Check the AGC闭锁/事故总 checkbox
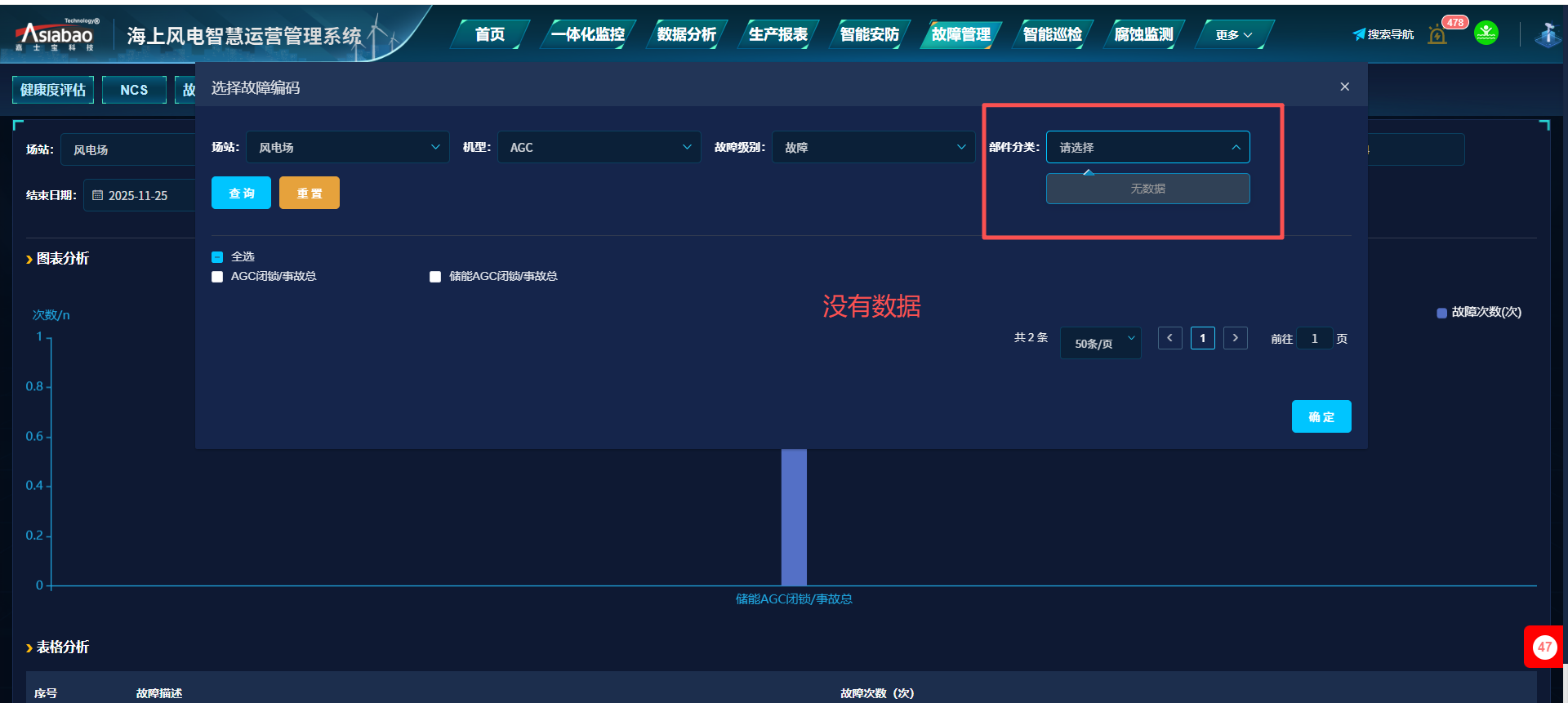Screen dimensions: 1568x703 [x=217, y=277]
